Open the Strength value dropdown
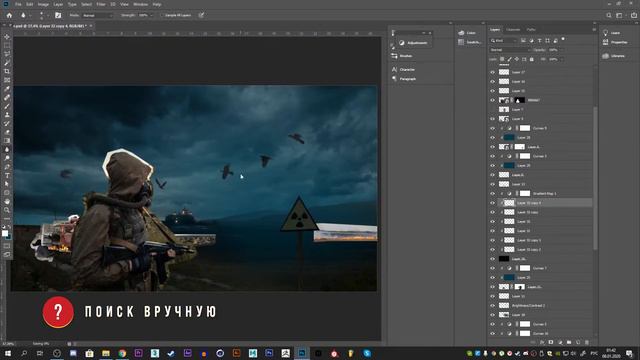The image size is (640, 360). coord(151,15)
